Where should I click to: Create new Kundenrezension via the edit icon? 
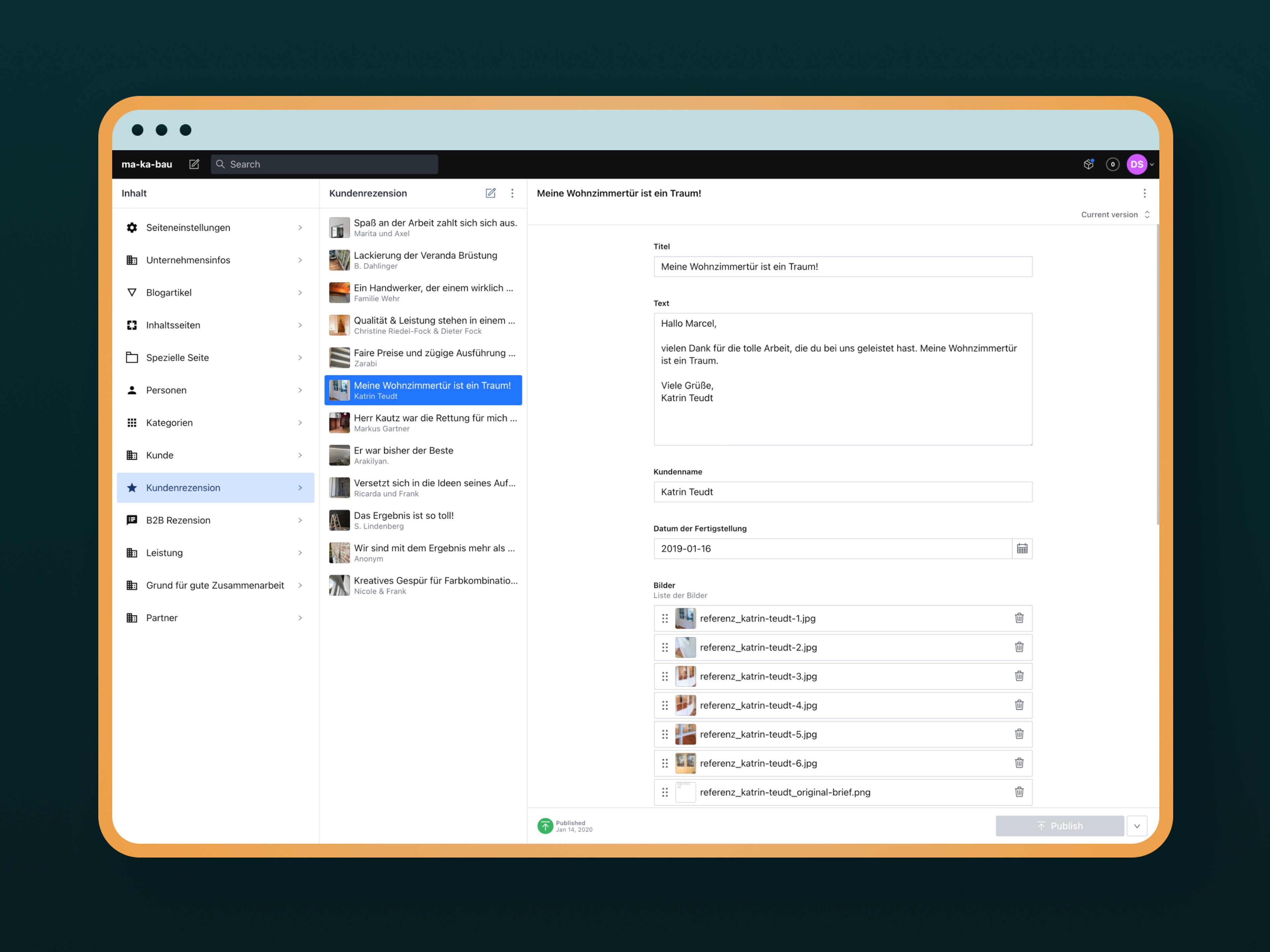coord(490,193)
